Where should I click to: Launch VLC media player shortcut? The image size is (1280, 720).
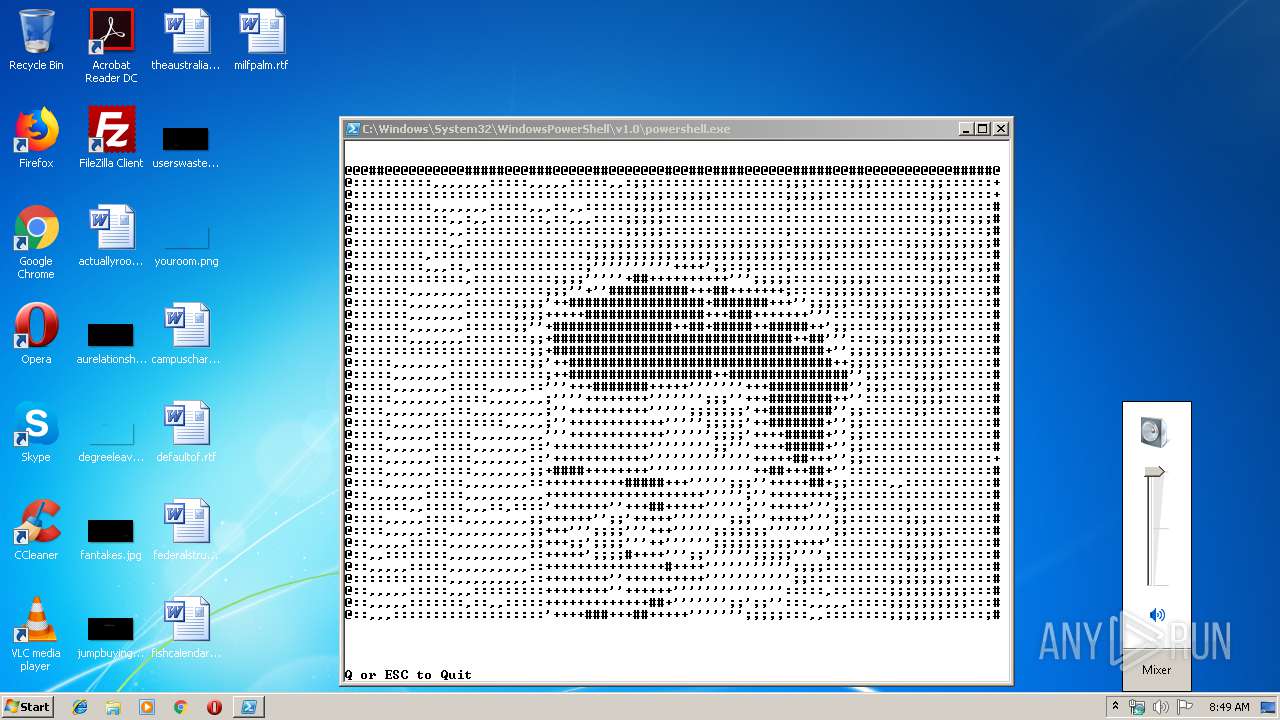click(x=36, y=634)
